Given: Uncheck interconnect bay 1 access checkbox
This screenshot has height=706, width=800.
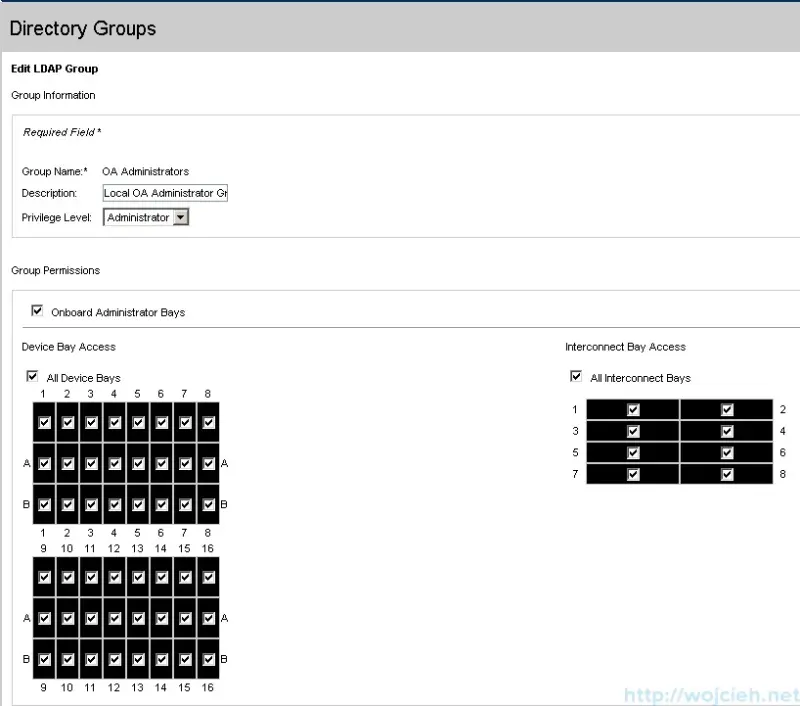Looking at the screenshot, I should (633, 409).
